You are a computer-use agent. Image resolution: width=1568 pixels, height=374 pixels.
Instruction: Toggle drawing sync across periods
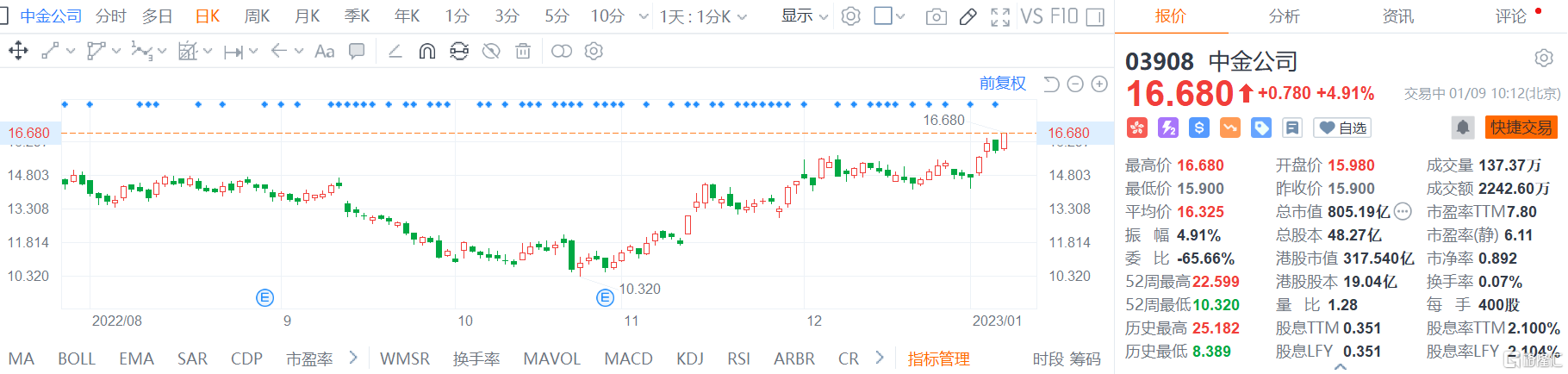point(459,52)
